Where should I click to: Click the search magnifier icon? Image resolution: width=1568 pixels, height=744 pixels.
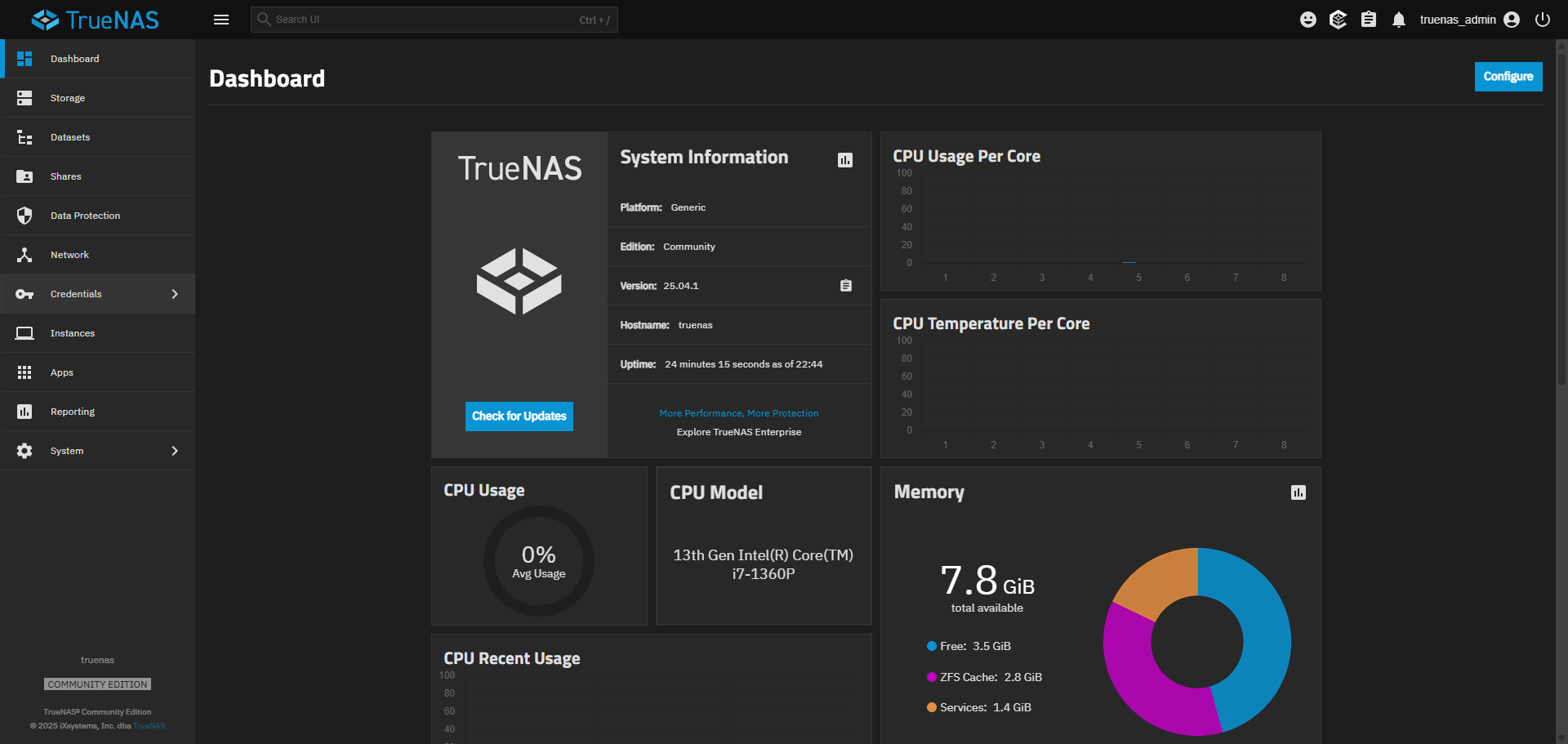[x=264, y=19]
